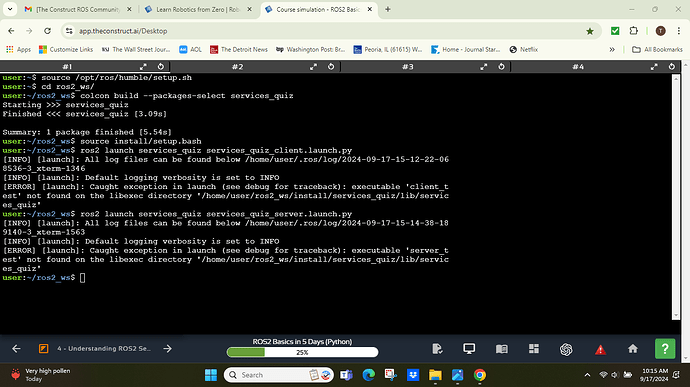The height and width of the screenshot is (387, 690).
Task: Open File Explorer from taskbar
Action: [435, 375]
